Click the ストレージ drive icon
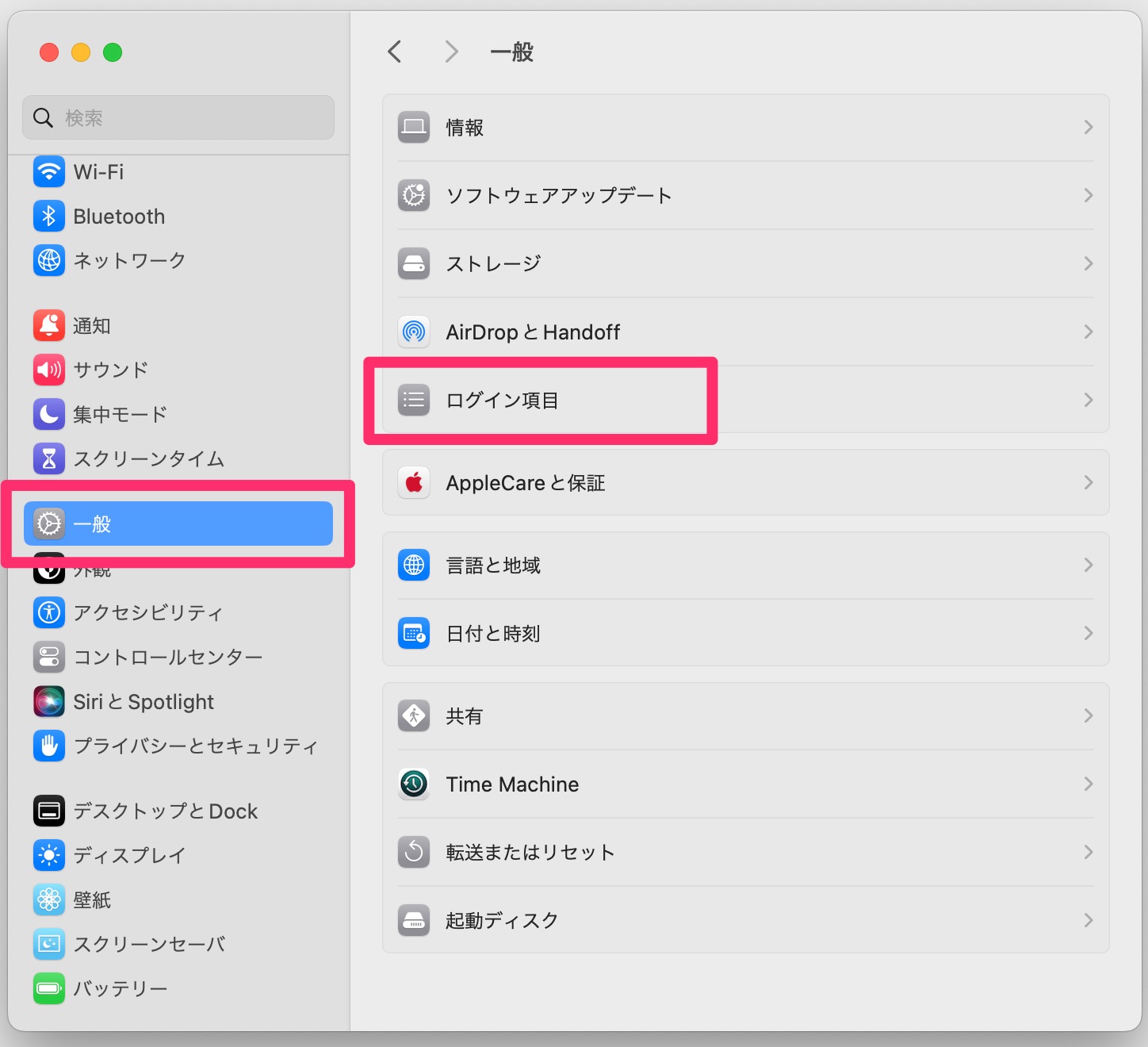The width and height of the screenshot is (1148, 1047). tap(414, 263)
